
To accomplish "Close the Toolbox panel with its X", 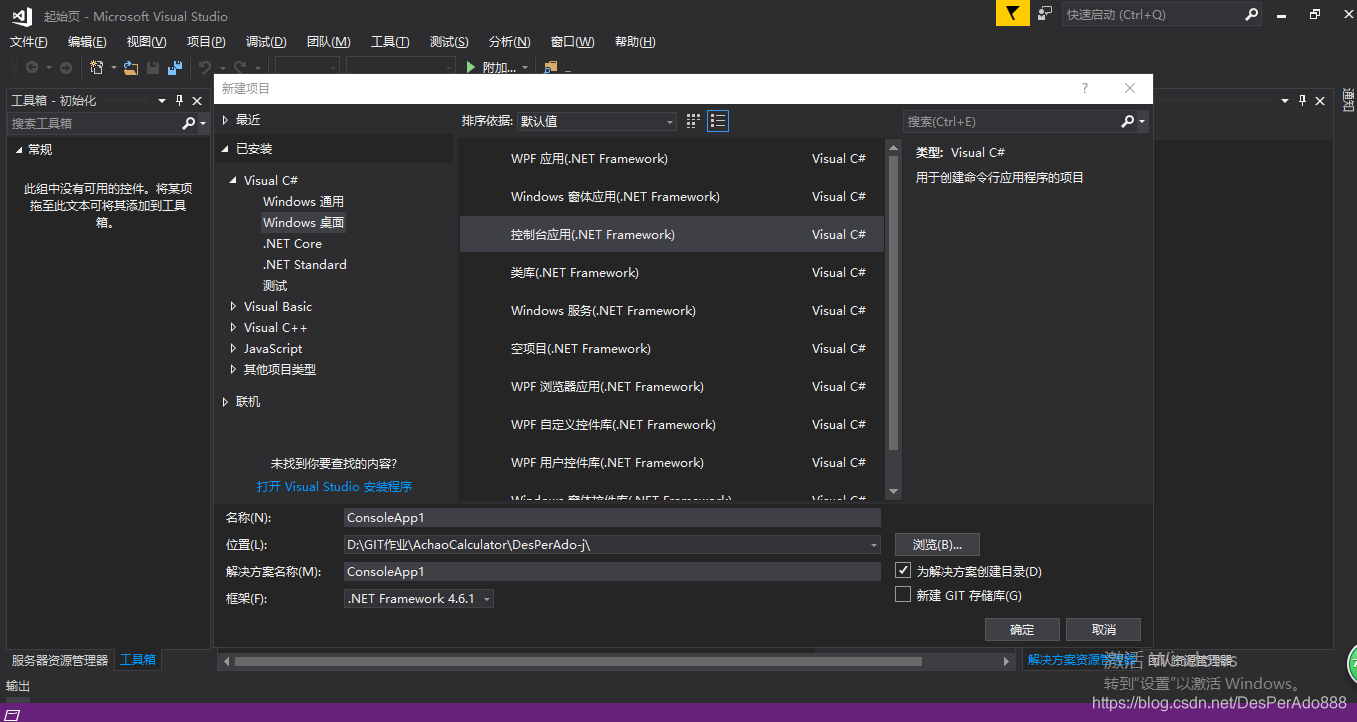I will pyautogui.click(x=196, y=100).
